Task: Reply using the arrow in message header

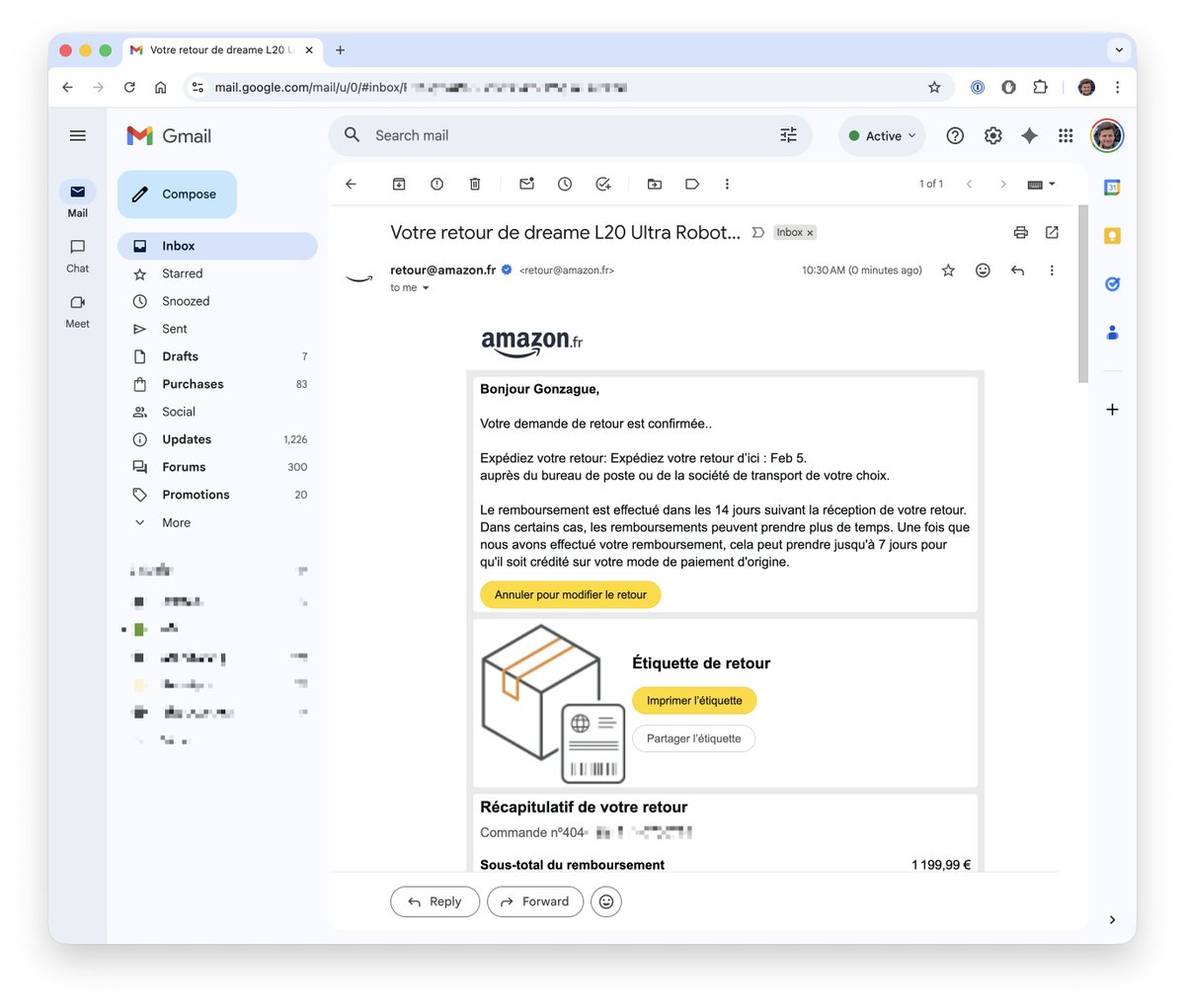Action: click(x=1017, y=271)
